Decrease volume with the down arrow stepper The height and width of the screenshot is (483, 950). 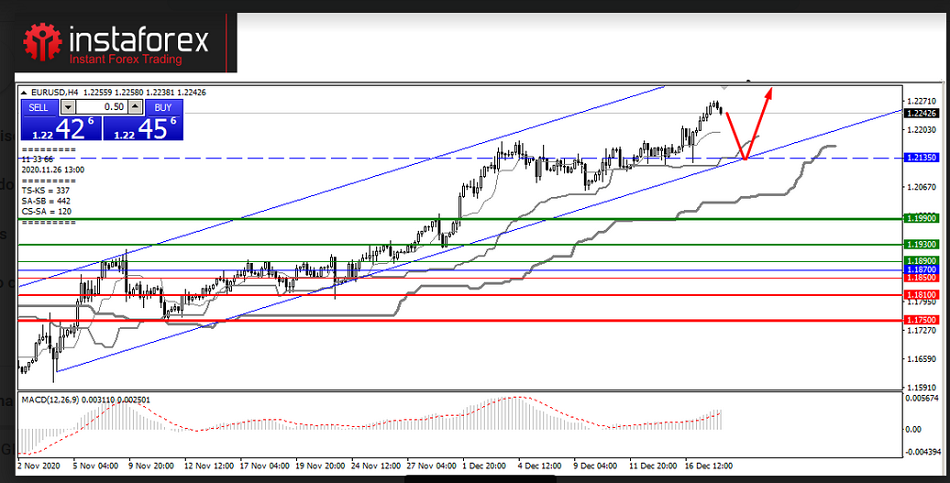[x=68, y=107]
